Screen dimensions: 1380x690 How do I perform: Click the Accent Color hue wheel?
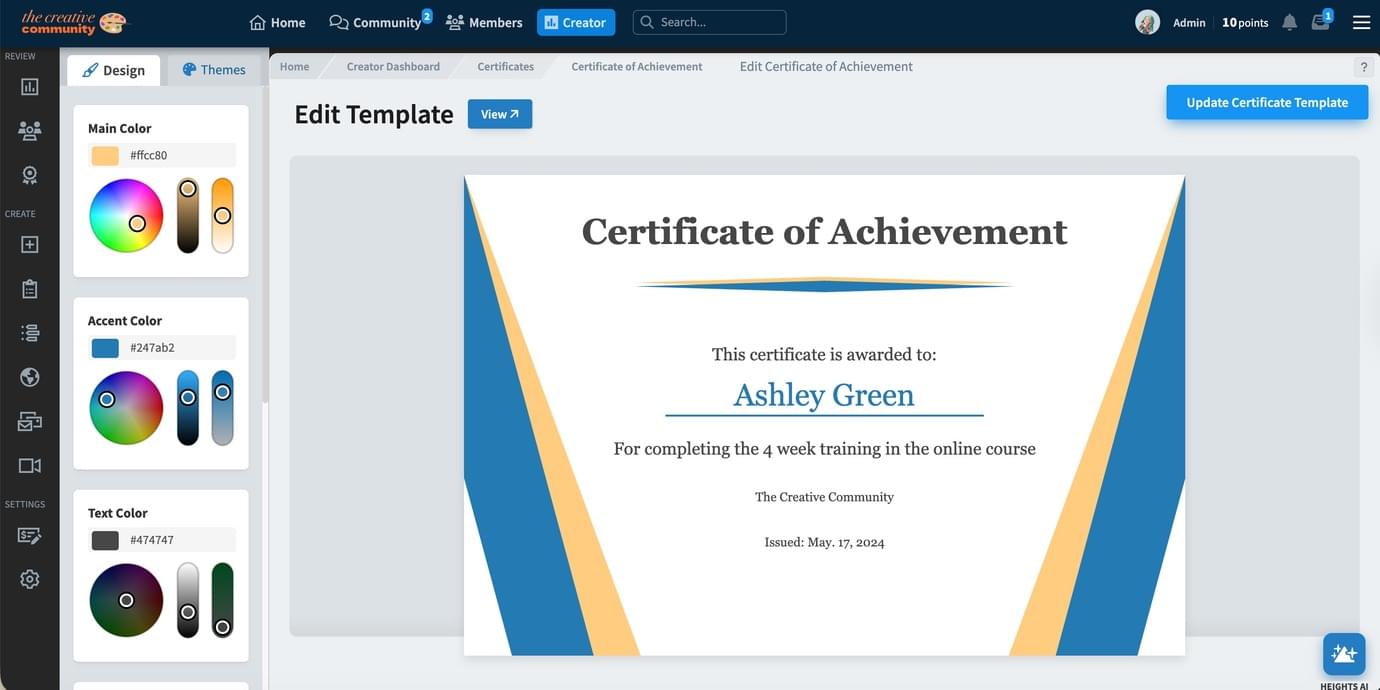click(x=126, y=408)
